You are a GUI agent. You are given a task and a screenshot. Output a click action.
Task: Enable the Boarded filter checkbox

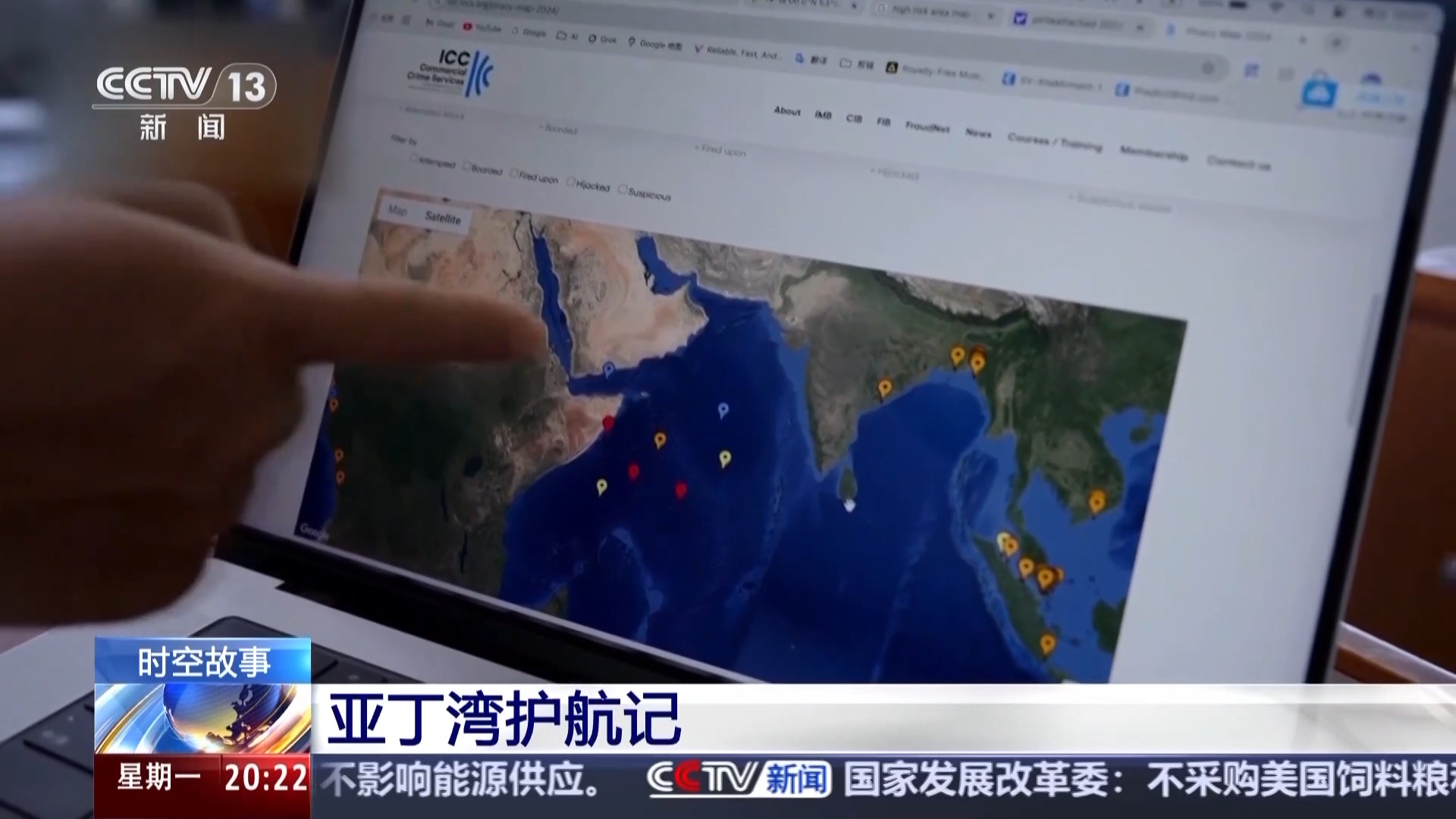coord(467,165)
